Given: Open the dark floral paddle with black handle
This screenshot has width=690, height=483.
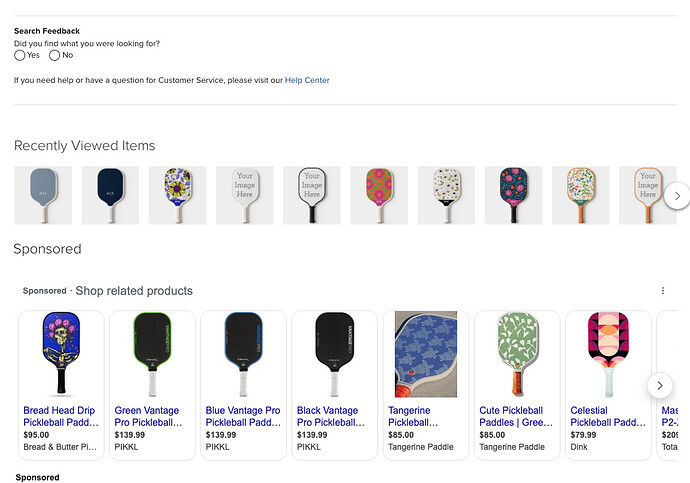Looking at the screenshot, I should point(514,195).
